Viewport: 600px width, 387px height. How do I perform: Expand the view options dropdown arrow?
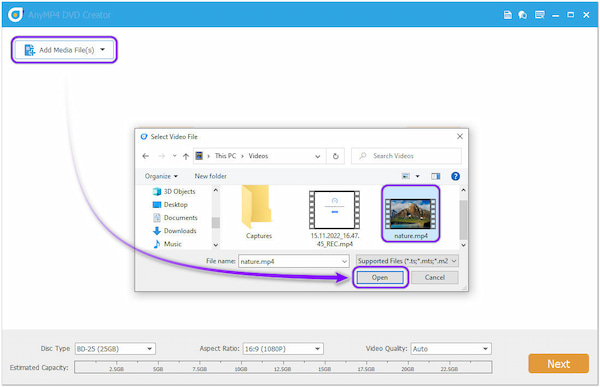[417, 176]
